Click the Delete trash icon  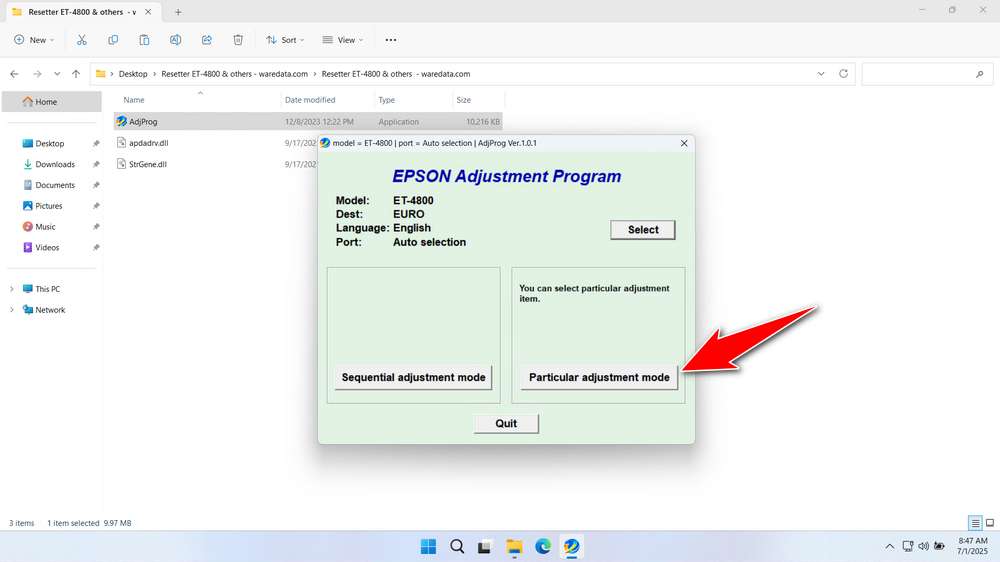click(x=238, y=40)
